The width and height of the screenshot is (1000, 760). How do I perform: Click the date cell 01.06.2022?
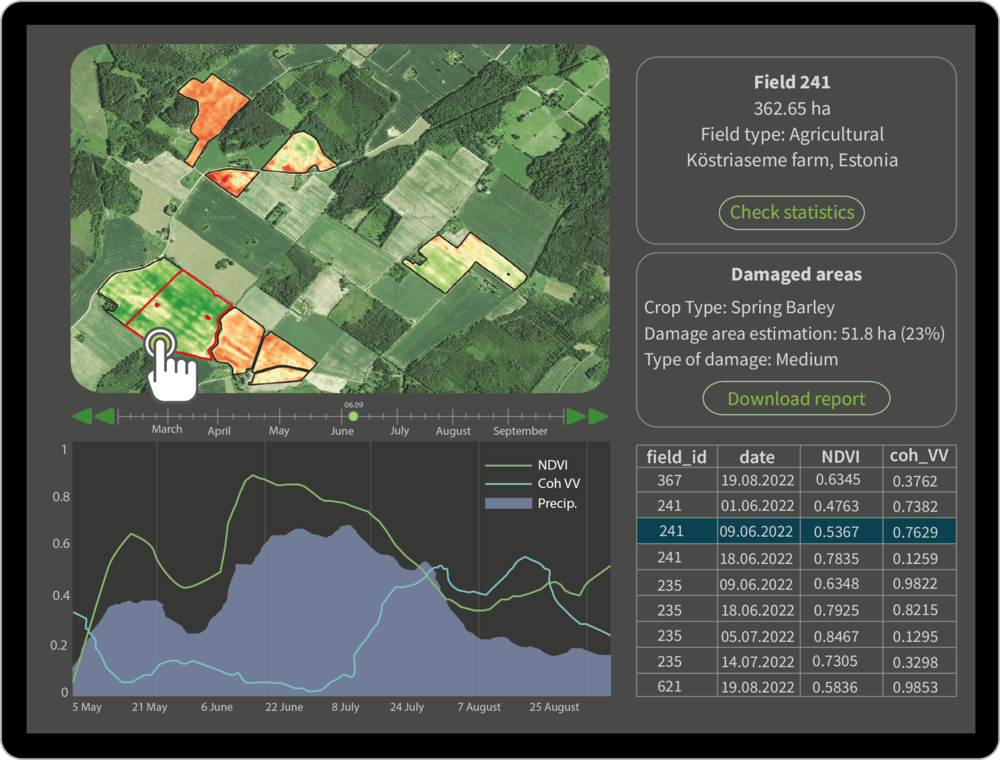pyautogui.click(x=758, y=506)
